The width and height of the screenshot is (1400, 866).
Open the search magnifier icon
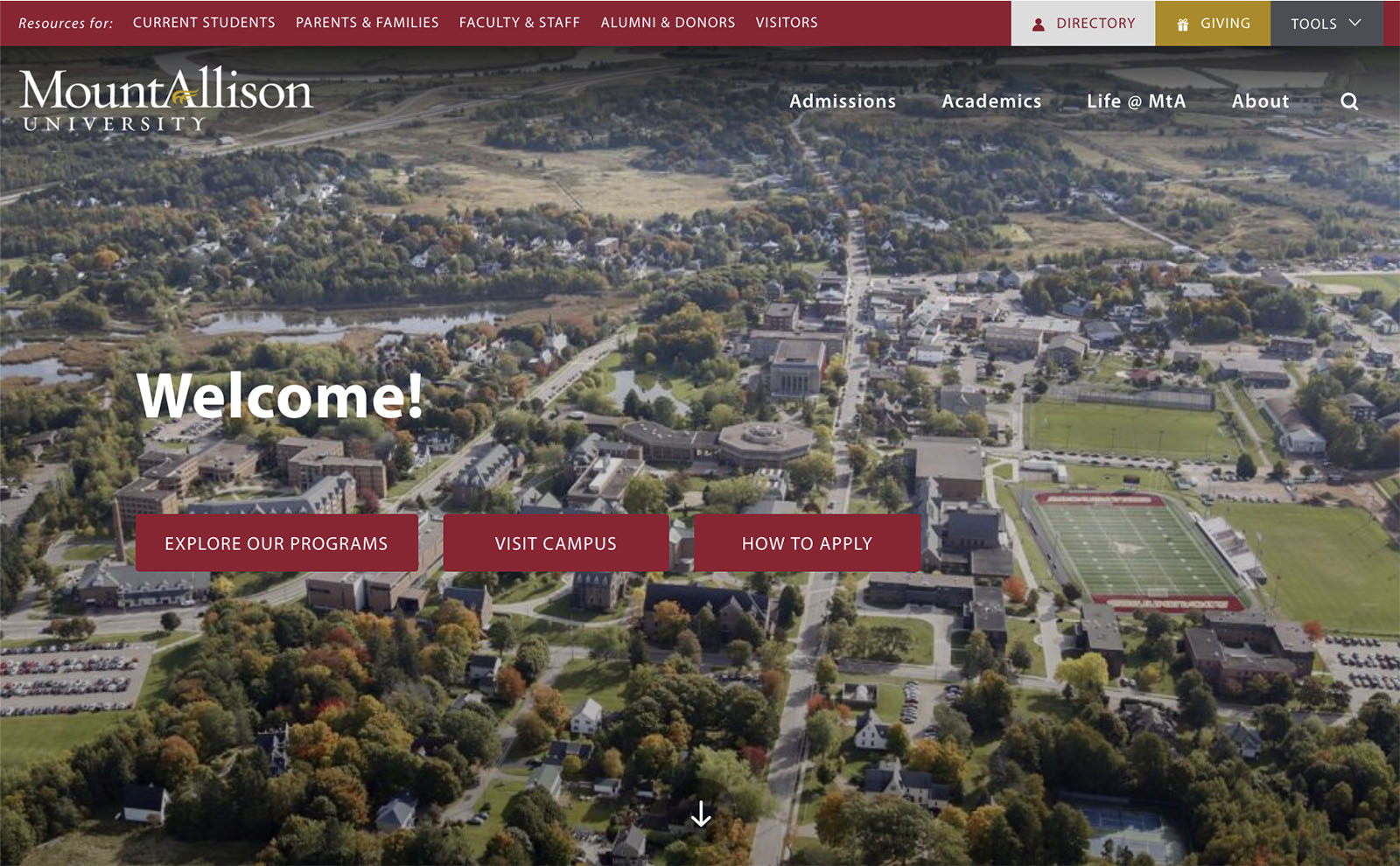click(1349, 101)
